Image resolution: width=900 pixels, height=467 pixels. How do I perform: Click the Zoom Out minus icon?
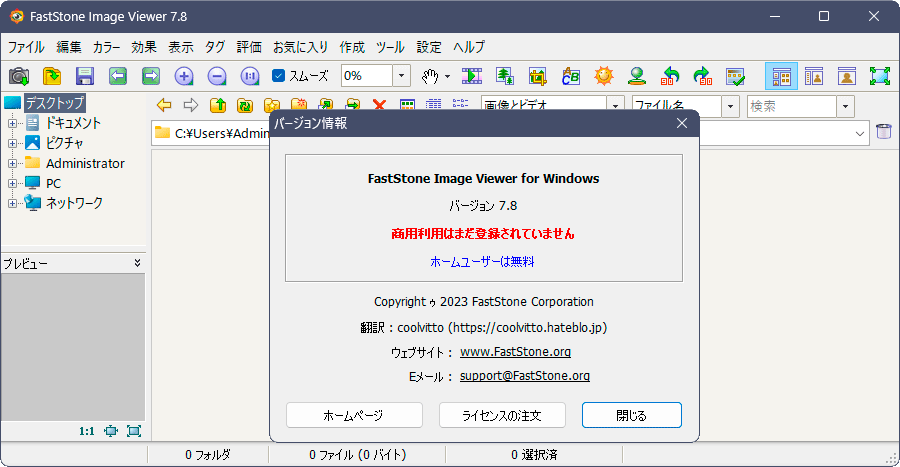217,76
